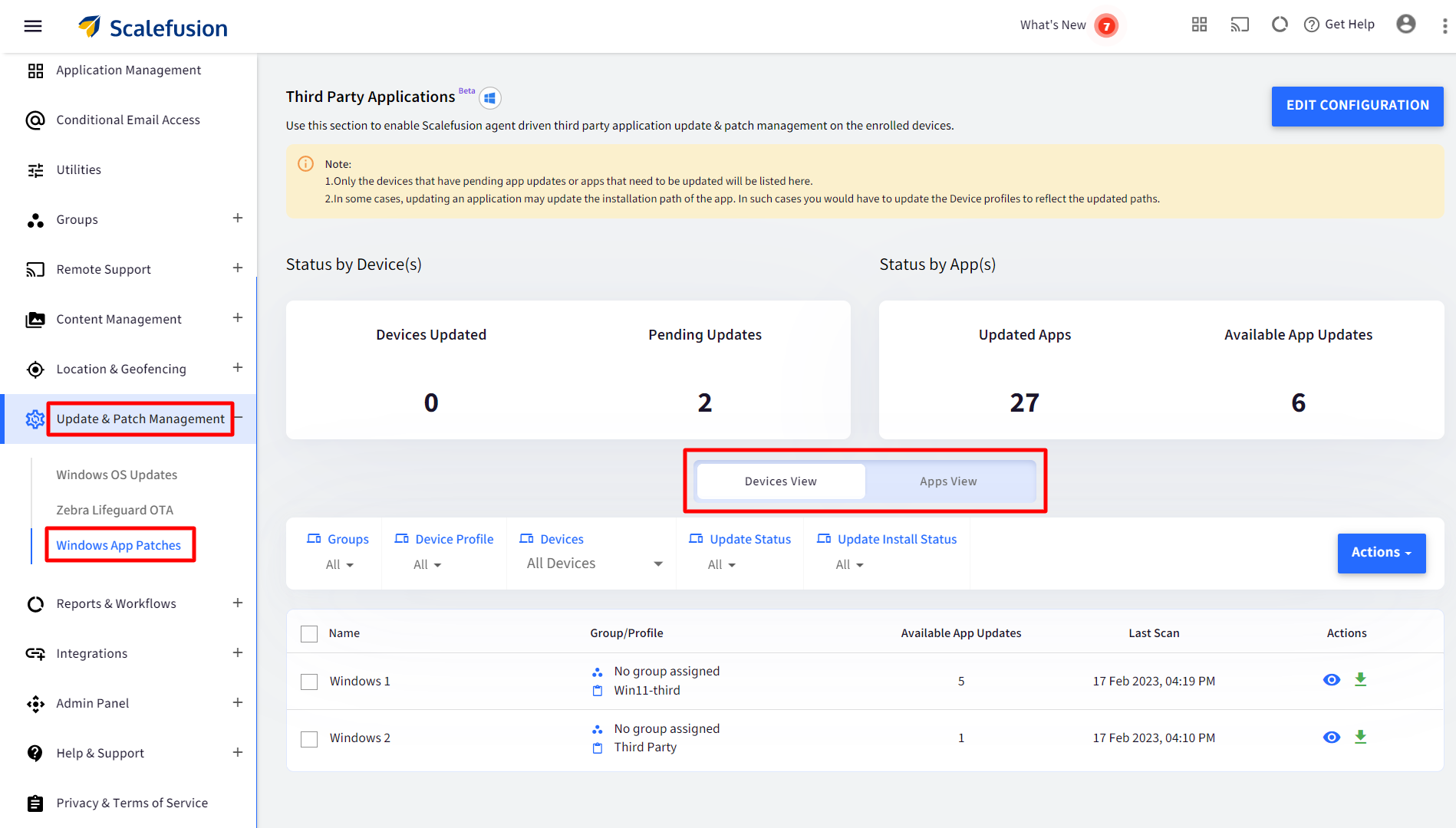Click the Conditional Email Access at-sign icon
This screenshot has width=1456, height=828.
(x=35, y=120)
